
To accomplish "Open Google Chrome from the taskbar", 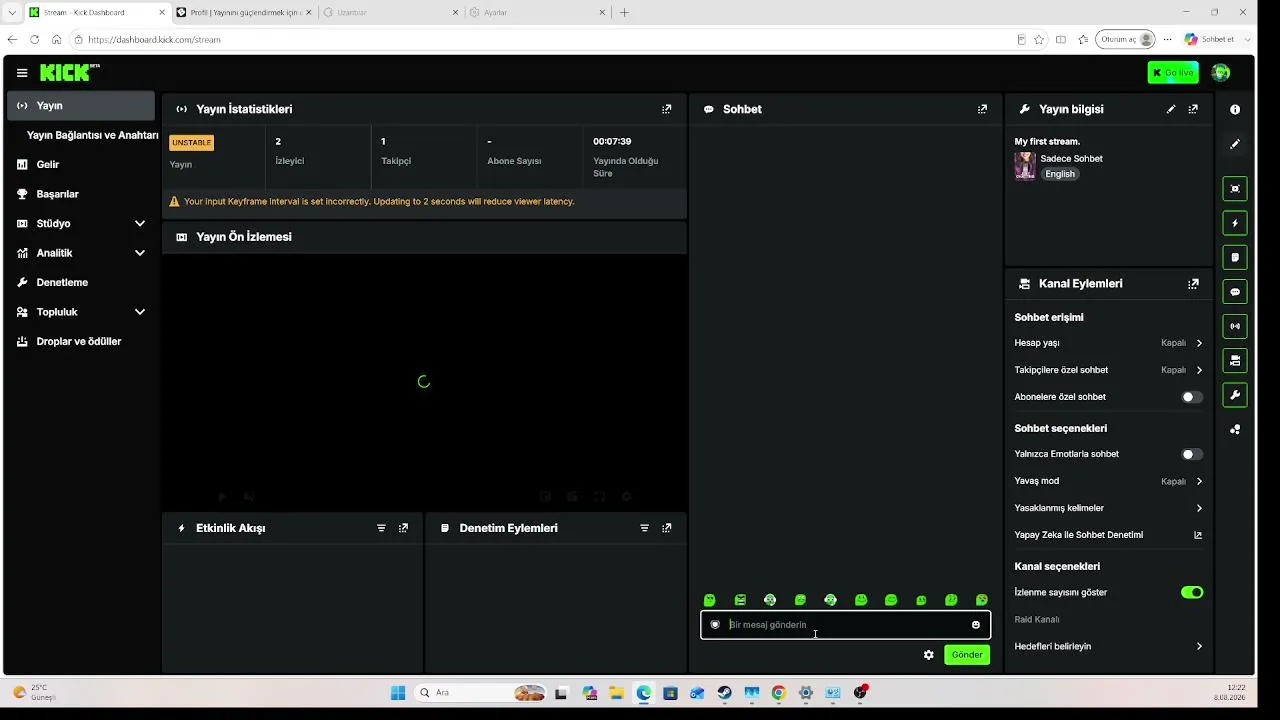I will click(x=778, y=692).
